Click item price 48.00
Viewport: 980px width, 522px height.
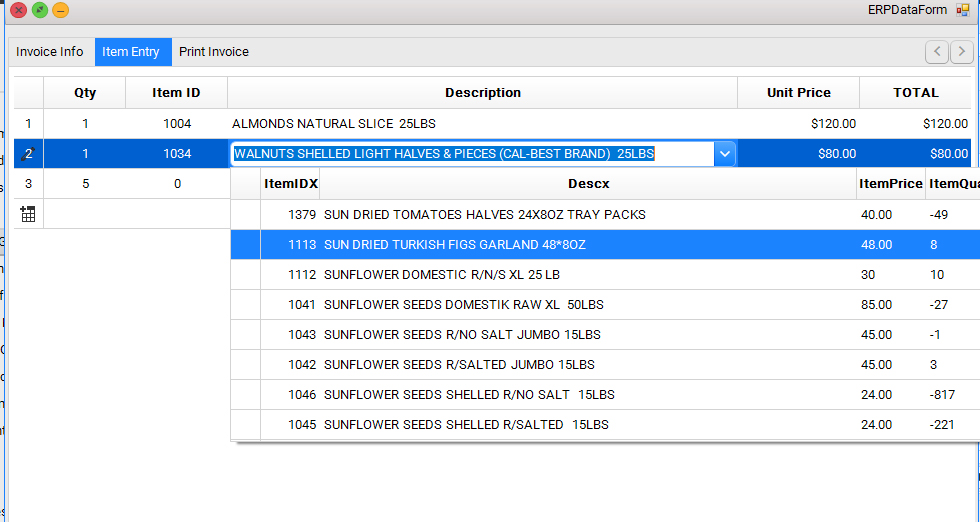coord(876,244)
